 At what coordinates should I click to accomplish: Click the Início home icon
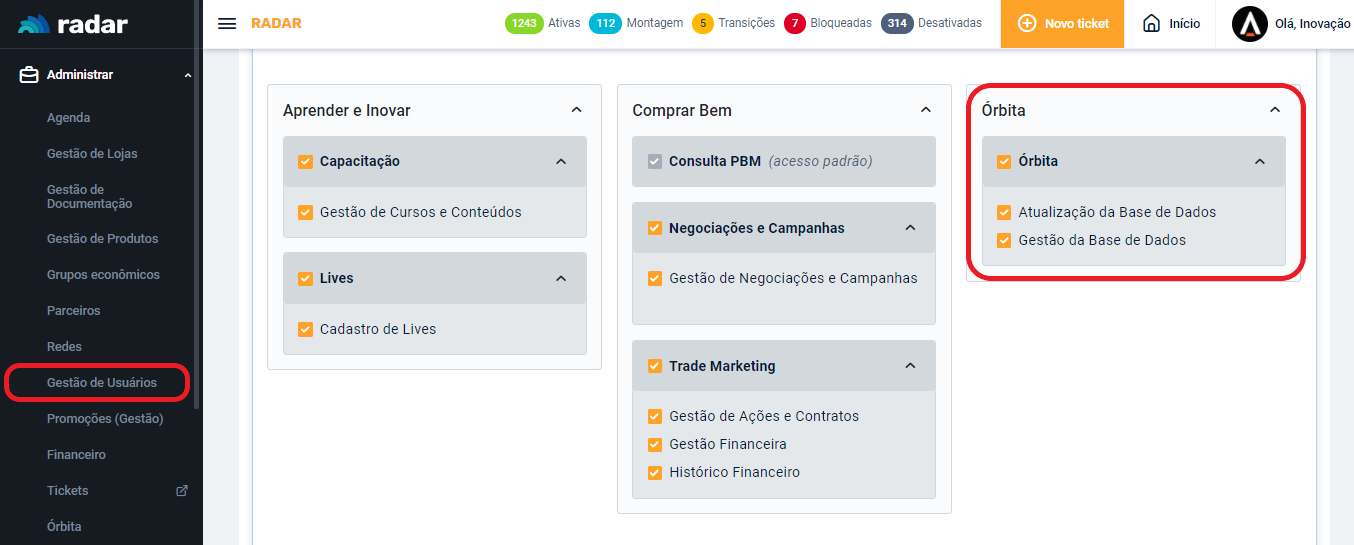1152,23
